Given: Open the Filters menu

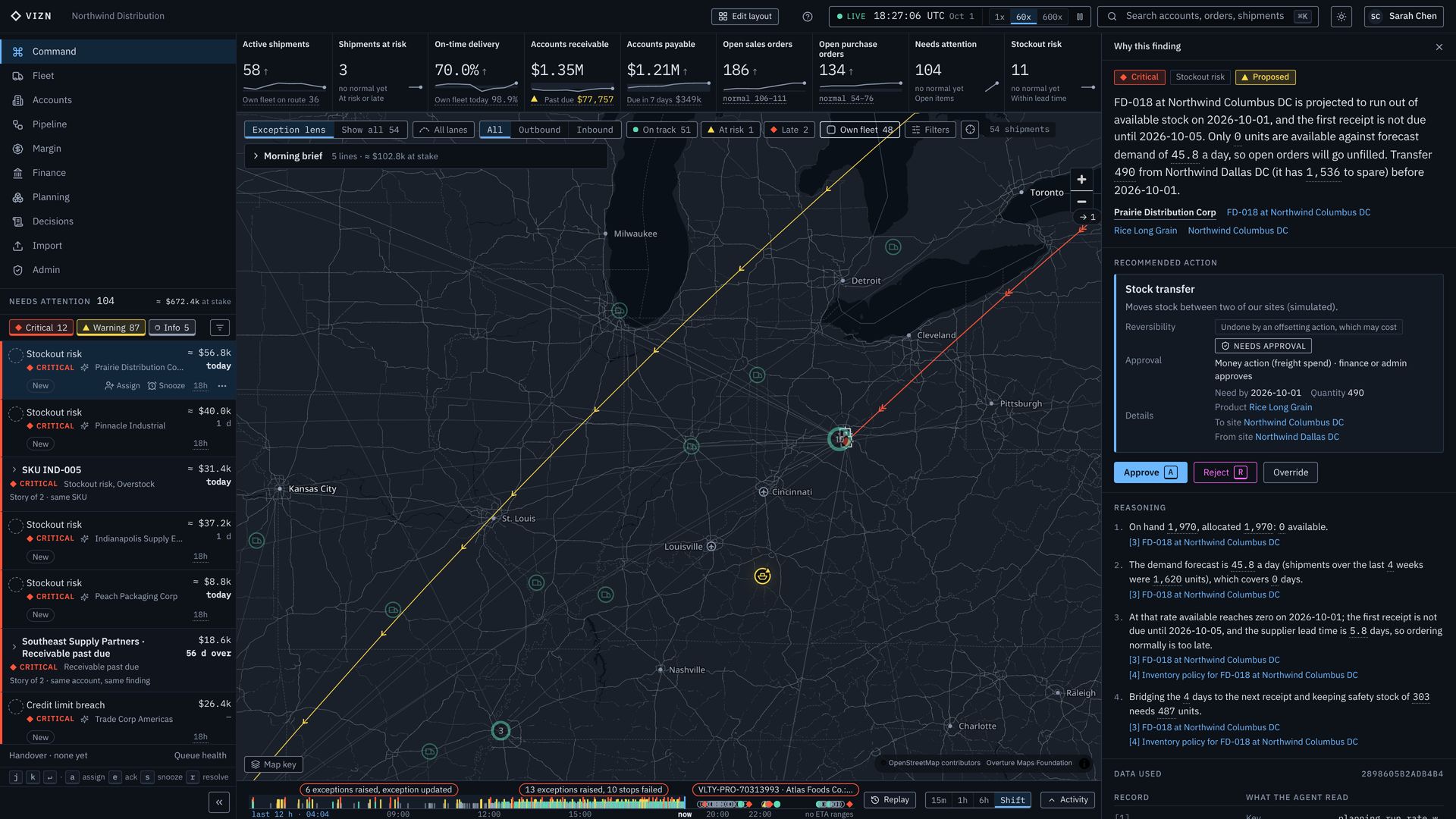Looking at the screenshot, I should [x=930, y=130].
